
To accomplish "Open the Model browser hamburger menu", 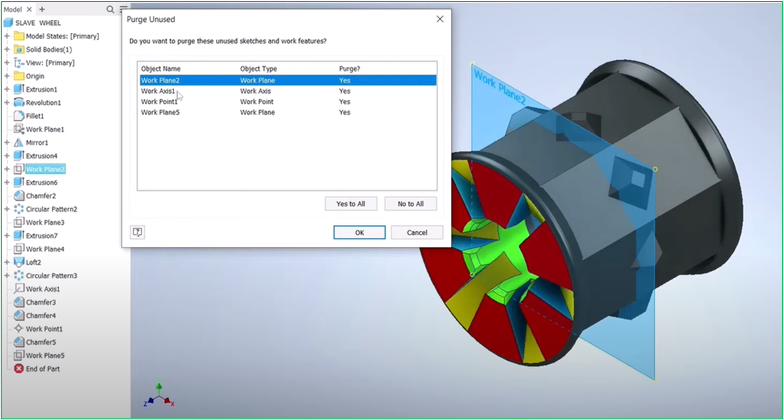I will click(123, 9).
